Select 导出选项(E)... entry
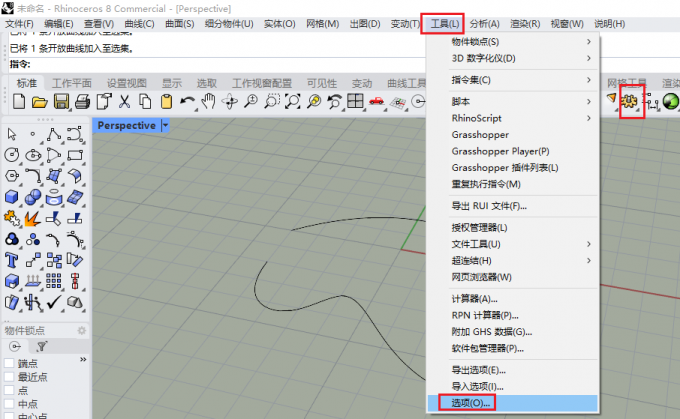The width and height of the screenshot is (680, 419). tap(512, 370)
